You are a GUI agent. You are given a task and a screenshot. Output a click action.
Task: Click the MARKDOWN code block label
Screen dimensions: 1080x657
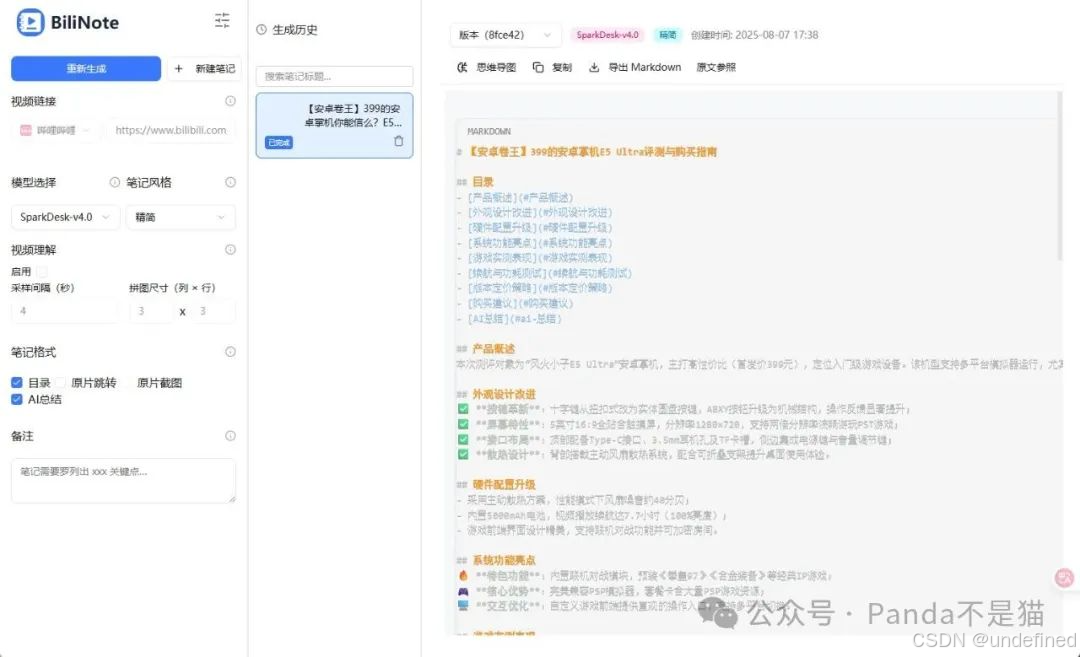(x=489, y=132)
